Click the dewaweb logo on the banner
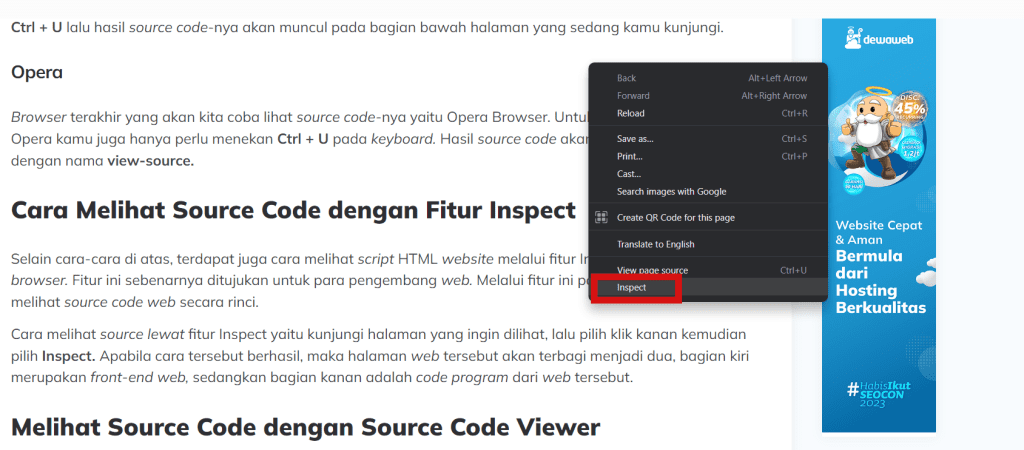The width and height of the screenshot is (1024, 450). coord(878,40)
